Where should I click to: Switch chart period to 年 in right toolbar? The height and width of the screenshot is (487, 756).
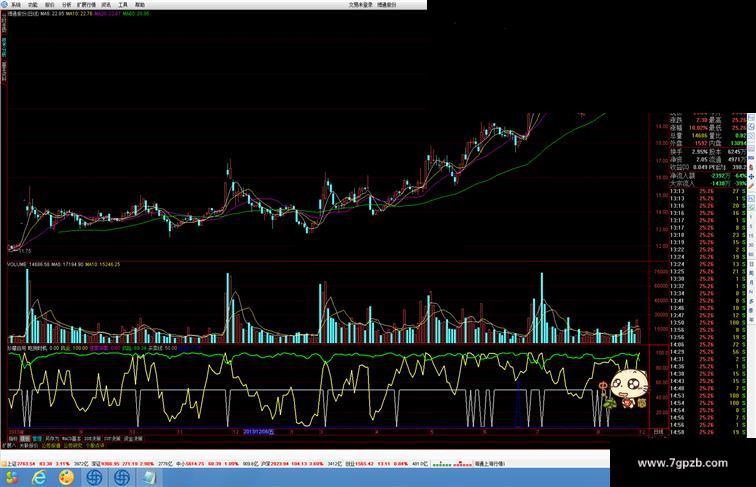[x=751, y=319]
